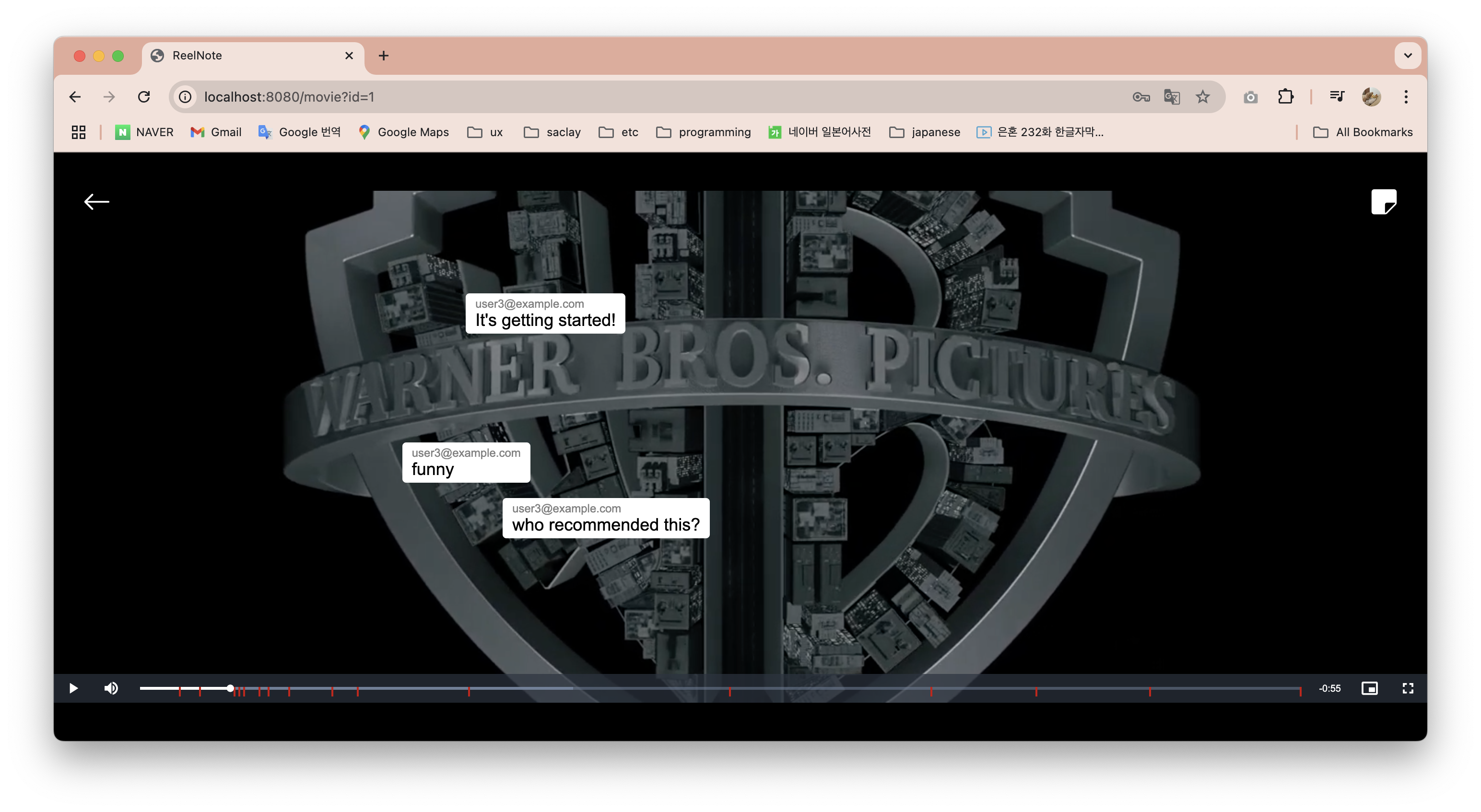This screenshot has width=1481, height=812.
Task: Open the tab search dropdown
Action: point(1408,56)
